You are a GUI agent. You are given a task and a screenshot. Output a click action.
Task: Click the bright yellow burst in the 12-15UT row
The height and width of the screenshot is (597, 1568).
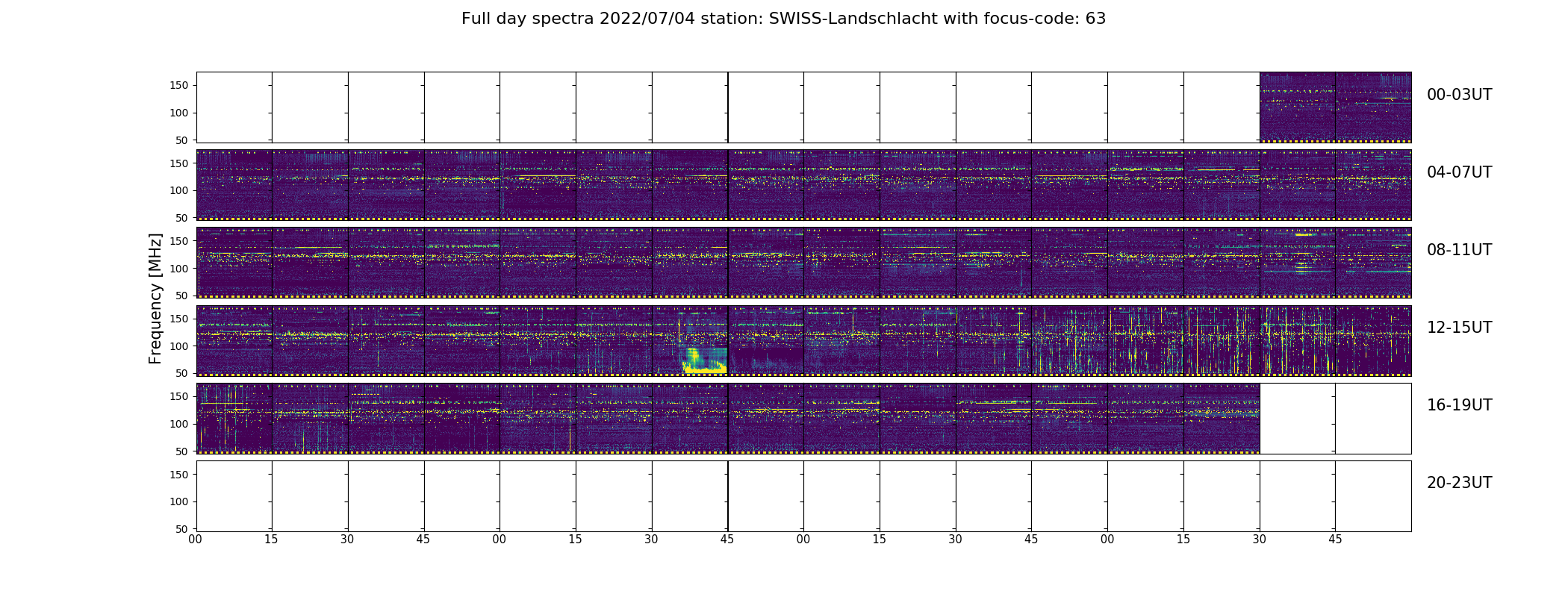704,360
